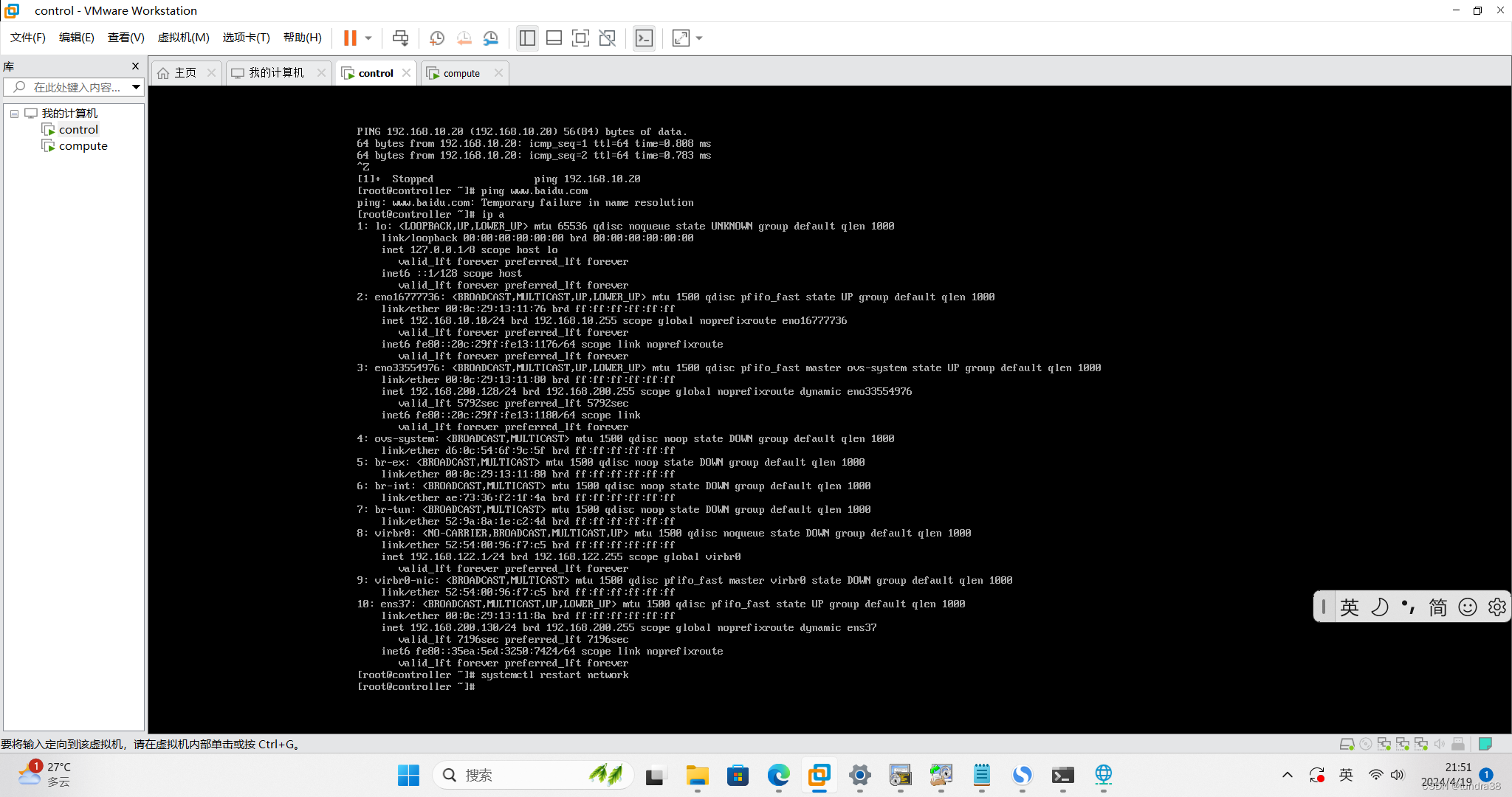Select 我的计算机 label in library tree
Image resolution: width=1512 pixels, height=797 pixels.
(69, 114)
